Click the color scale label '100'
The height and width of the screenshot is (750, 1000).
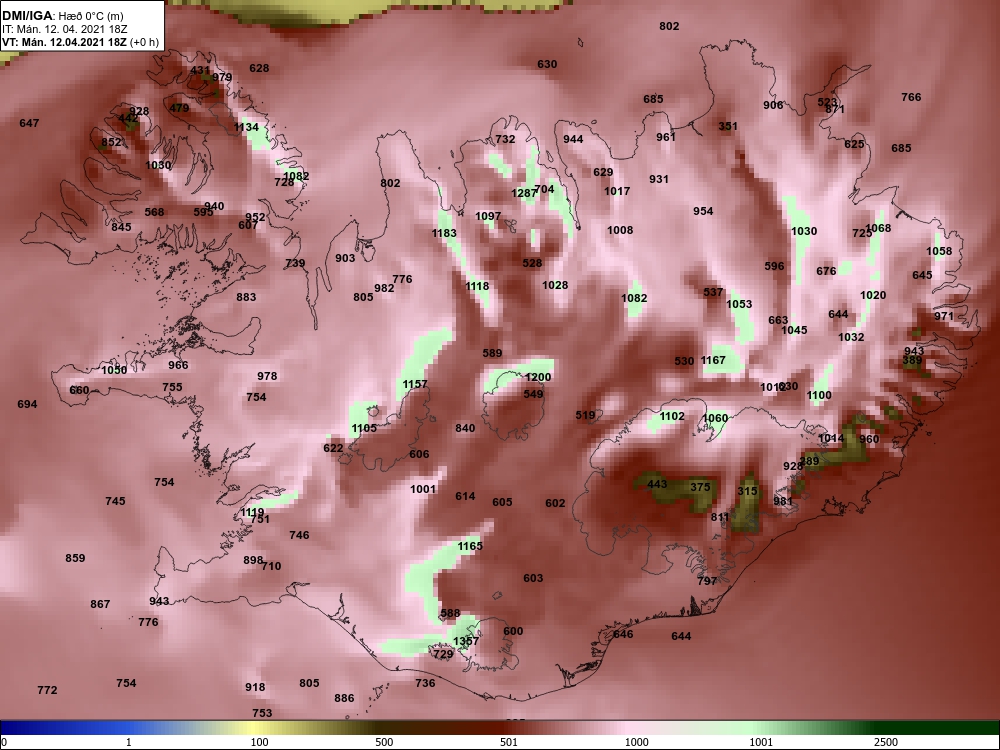click(x=259, y=742)
